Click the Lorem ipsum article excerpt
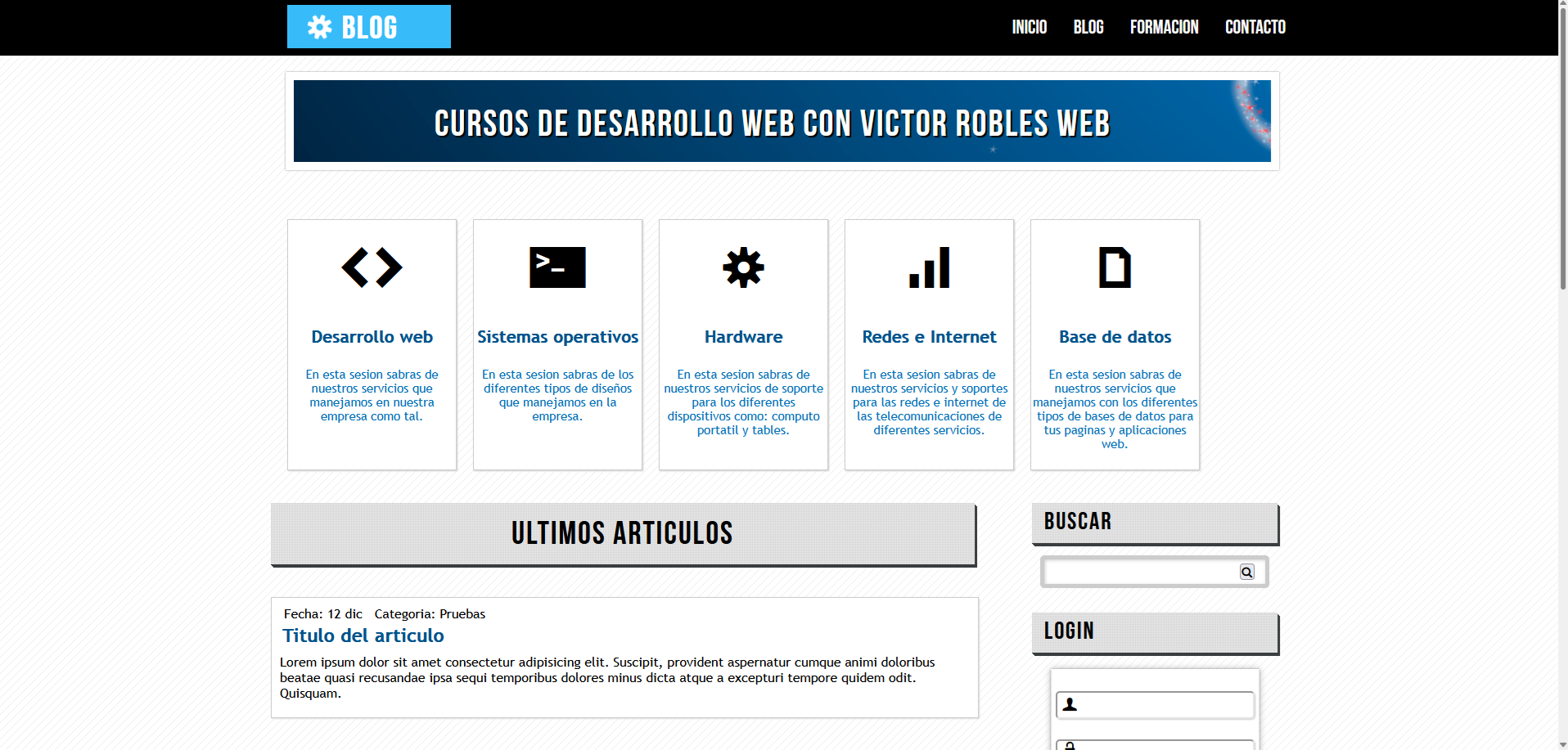The width and height of the screenshot is (1568, 750). tap(607, 678)
